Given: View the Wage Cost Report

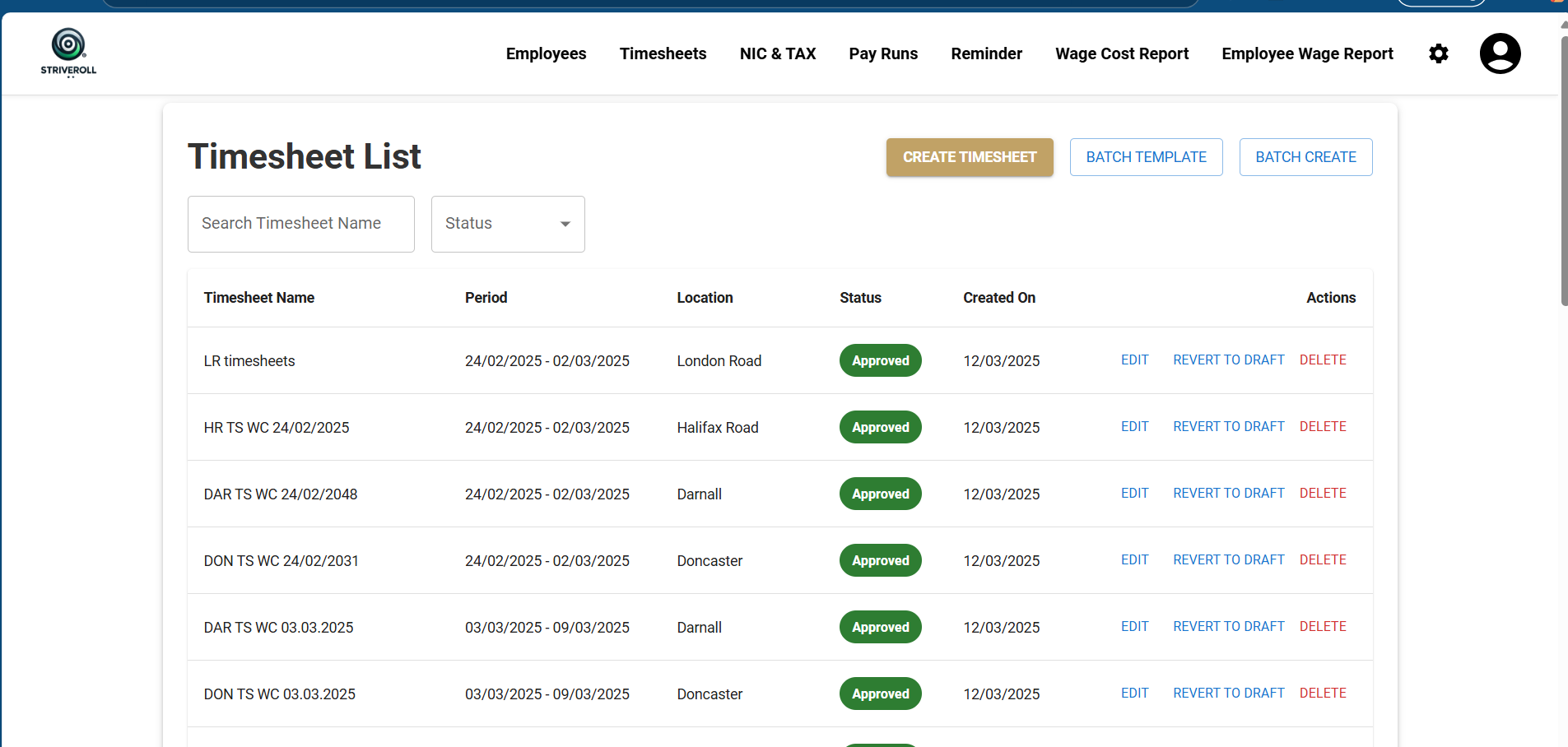Looking at the screenshot, I should click(1122, 53).
